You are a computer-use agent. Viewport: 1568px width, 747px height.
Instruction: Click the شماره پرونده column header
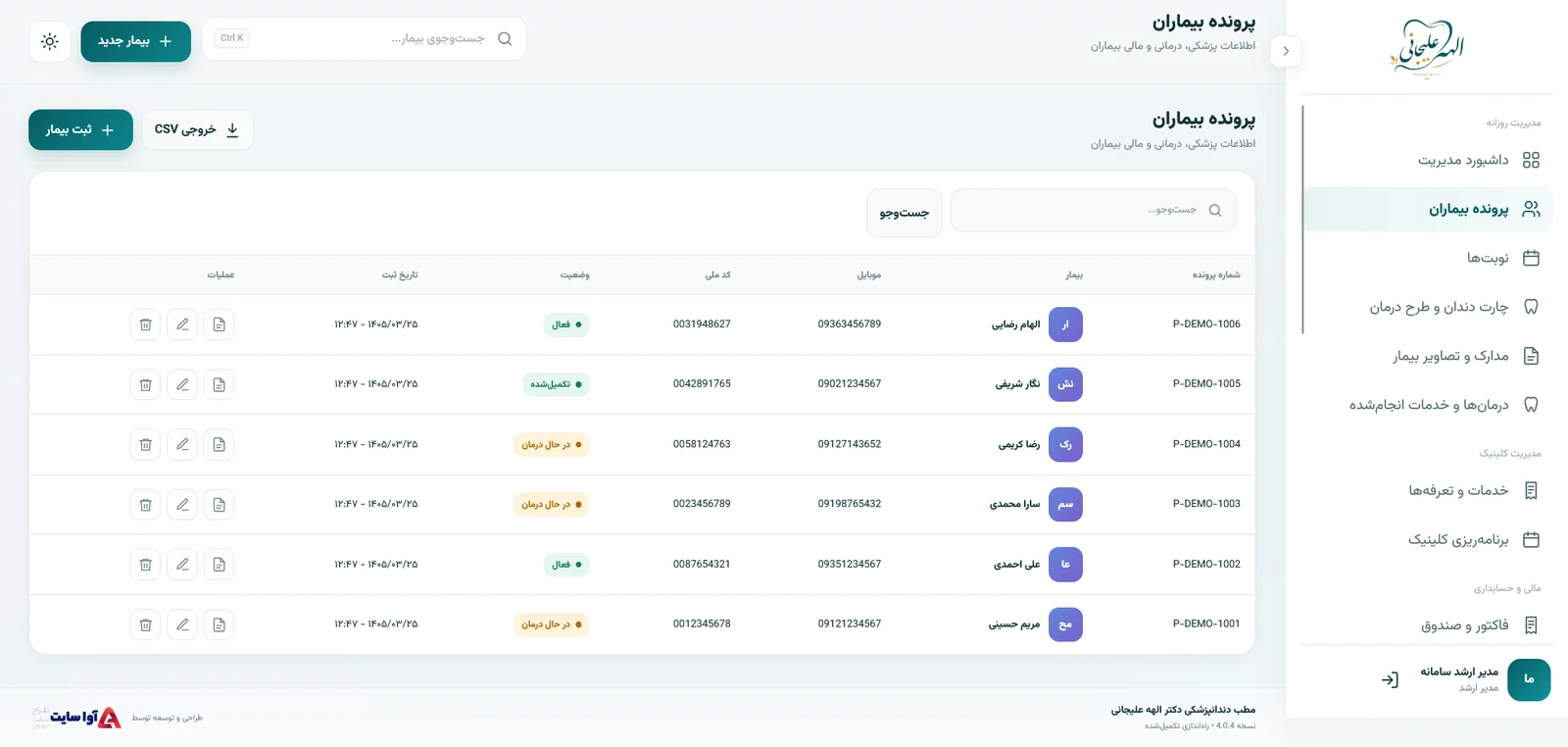tap(1216, 274)
